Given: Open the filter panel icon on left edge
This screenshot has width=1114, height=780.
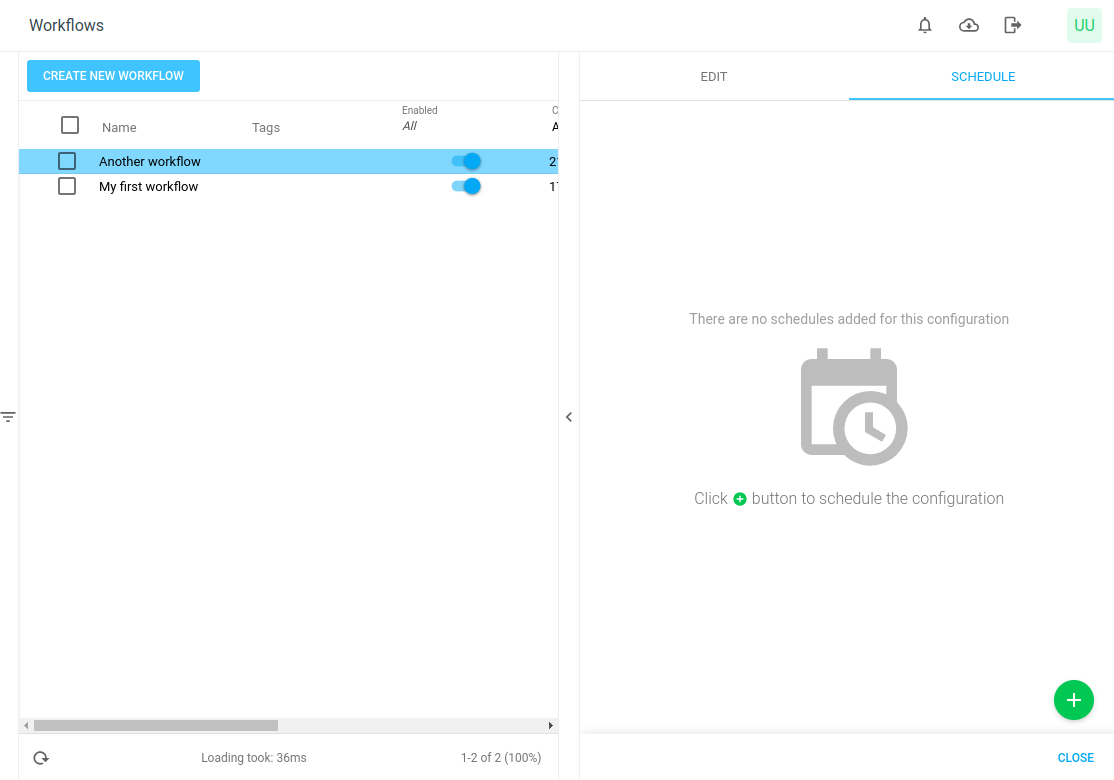Looking at the screenshot, I should 8,416.
